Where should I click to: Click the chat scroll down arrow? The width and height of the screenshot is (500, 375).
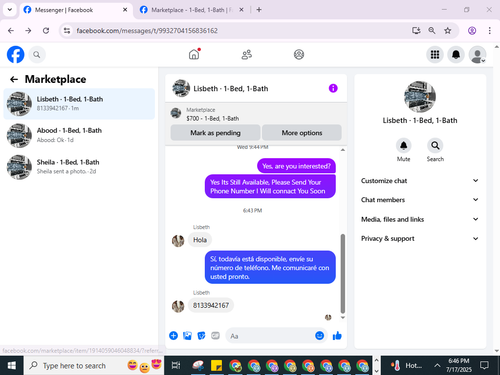pos(342,318)
